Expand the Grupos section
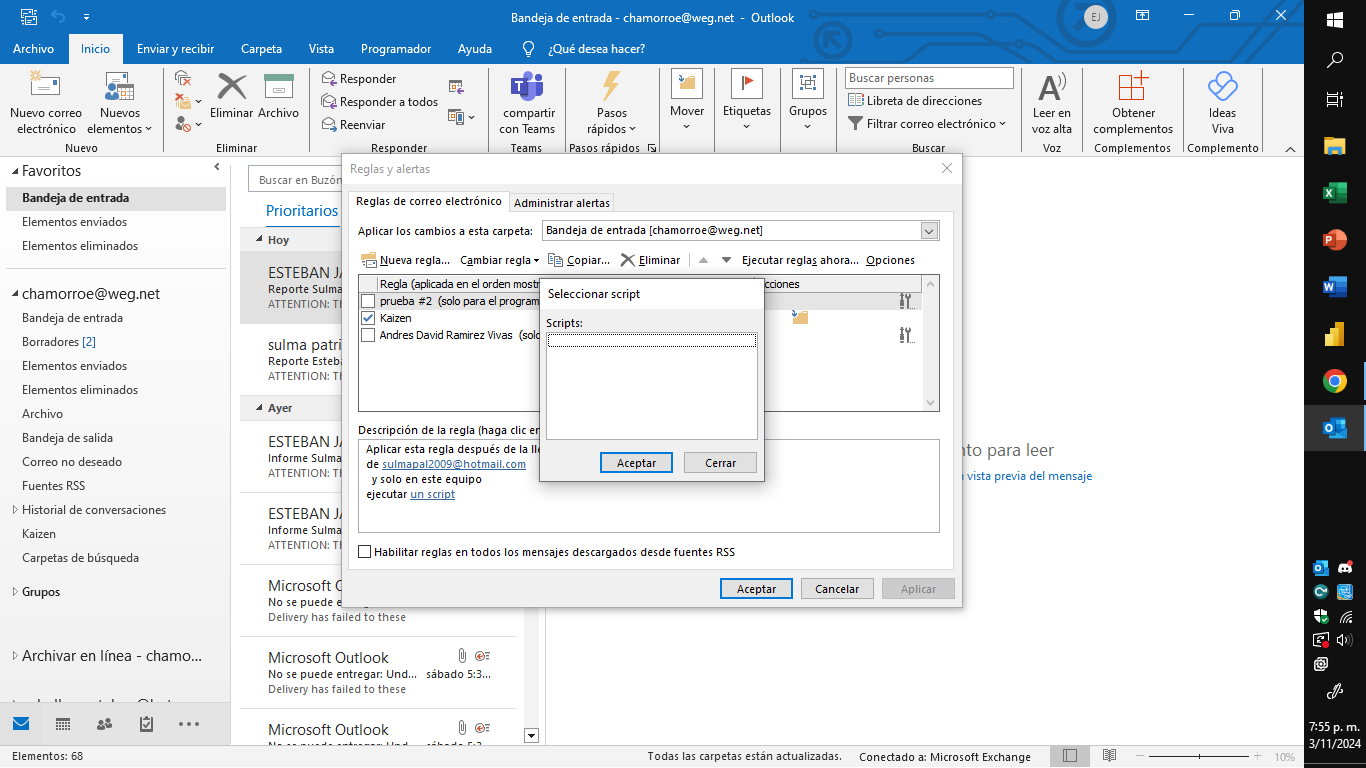 coord(14,592)
